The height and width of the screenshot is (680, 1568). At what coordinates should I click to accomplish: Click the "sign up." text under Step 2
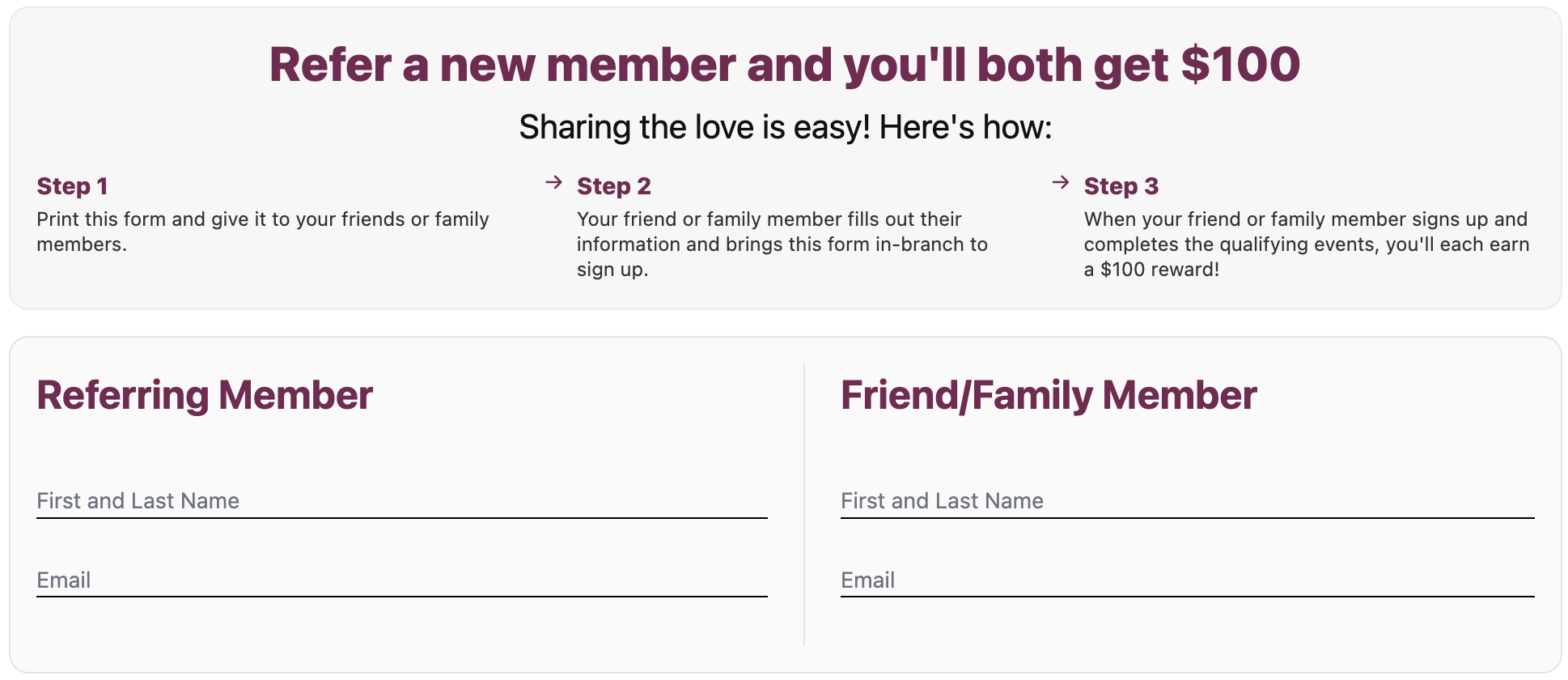tap(612, 270)
